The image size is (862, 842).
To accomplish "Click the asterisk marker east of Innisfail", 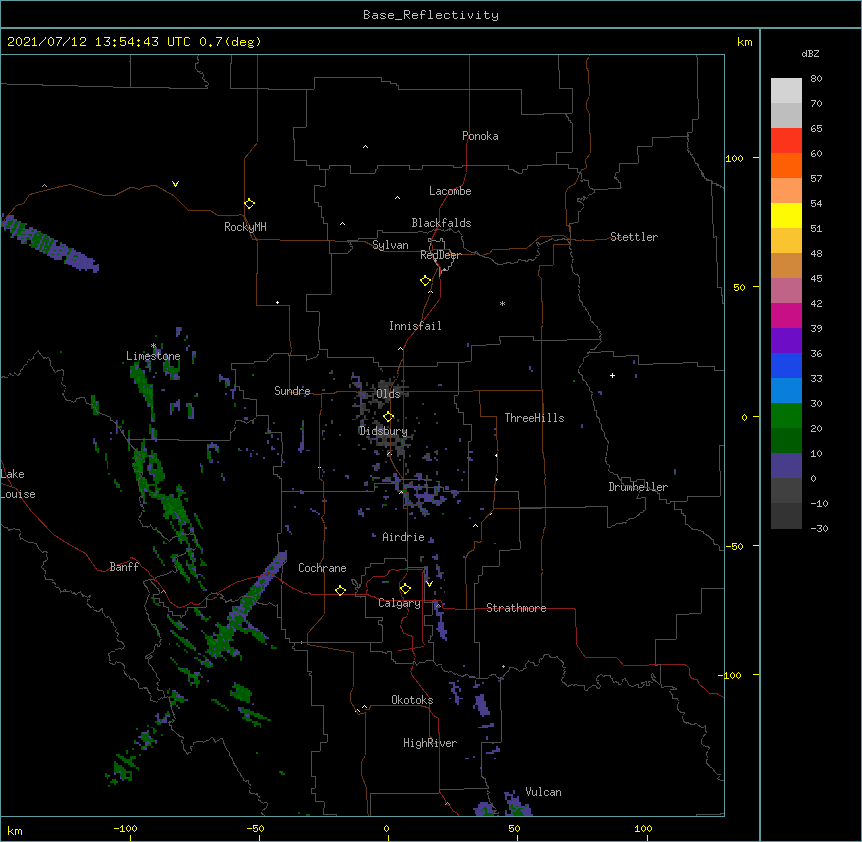I will pyautogui.click(x=502, y=303).
